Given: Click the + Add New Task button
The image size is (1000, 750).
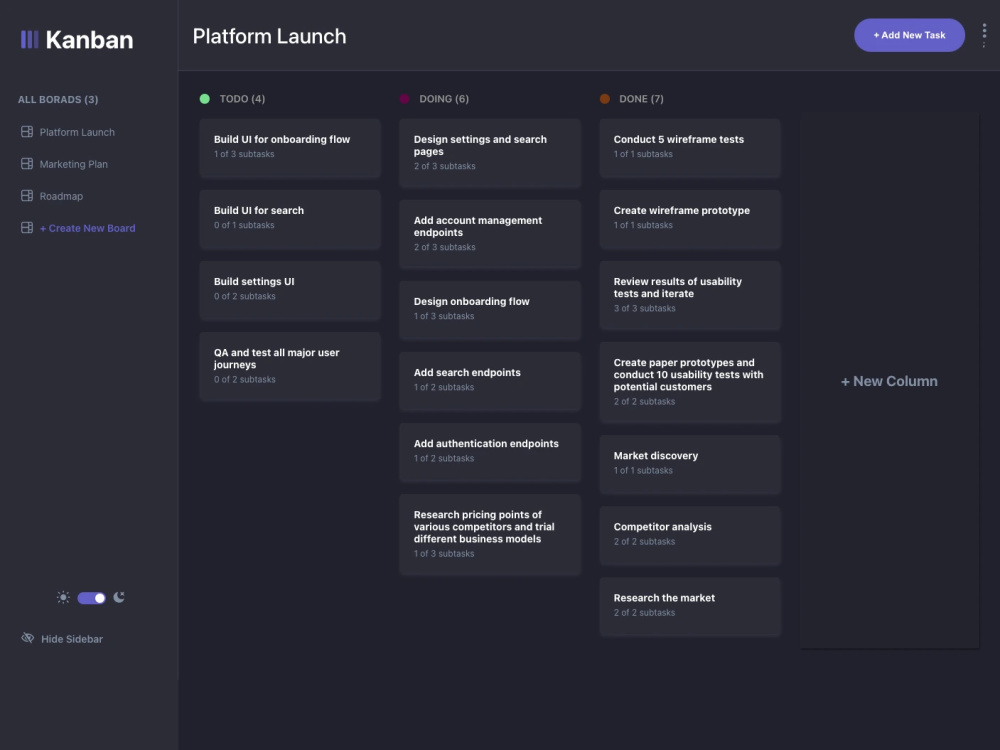Looking at the screenshot, I should coord(909,35).
